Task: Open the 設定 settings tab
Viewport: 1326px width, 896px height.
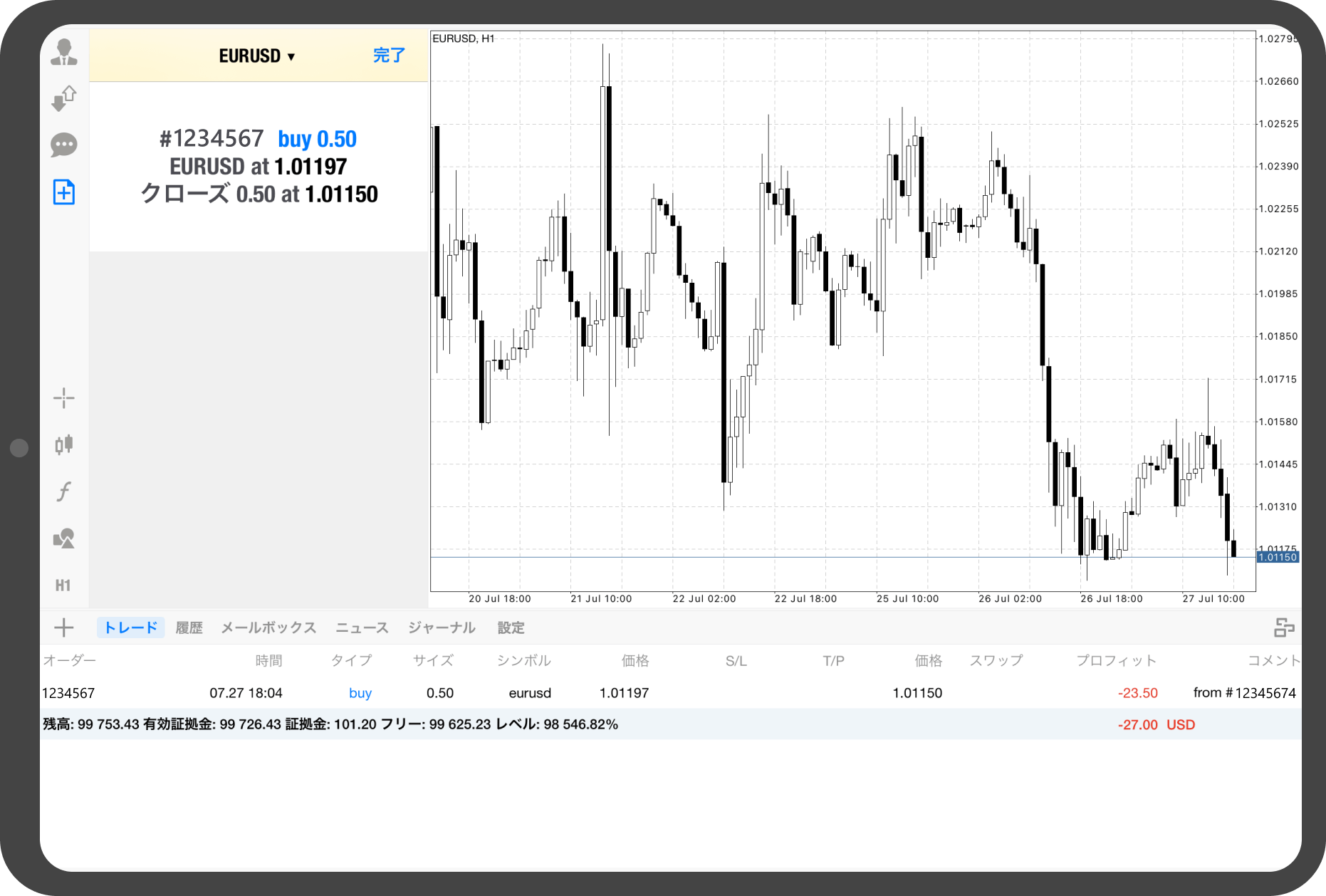Action: pos(511,627)
